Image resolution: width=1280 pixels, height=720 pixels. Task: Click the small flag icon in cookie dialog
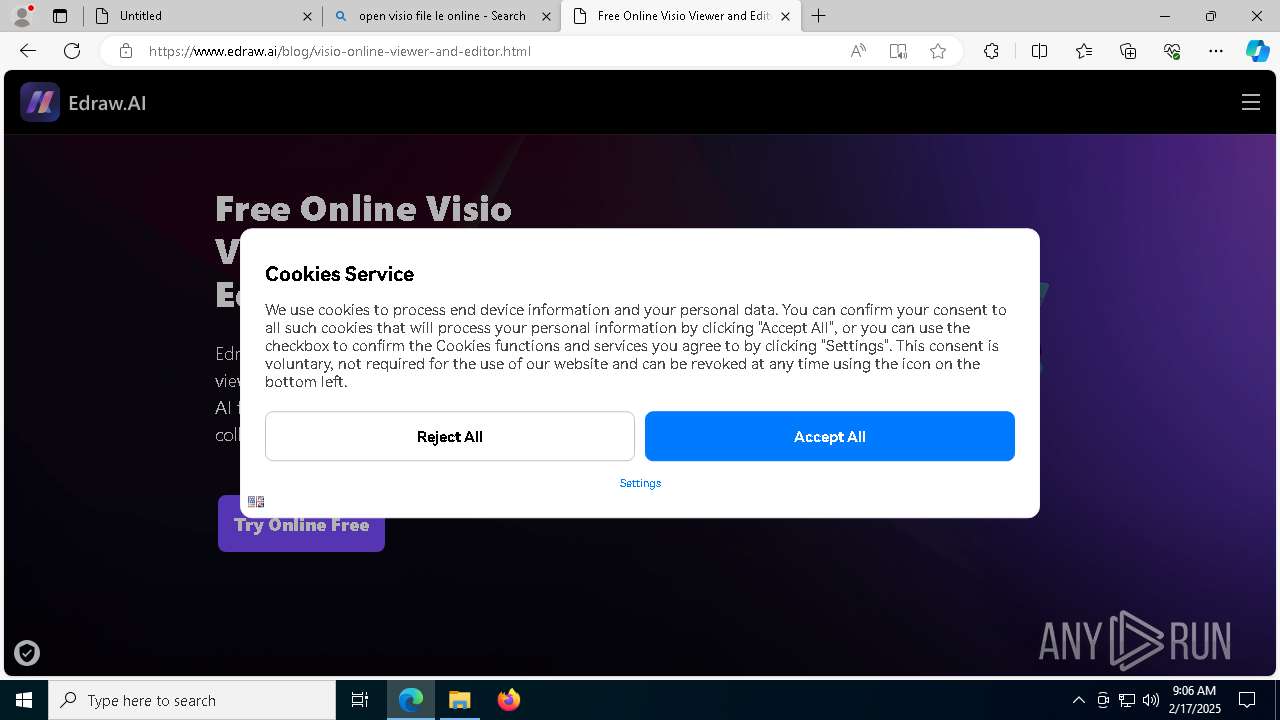point(256,501)
